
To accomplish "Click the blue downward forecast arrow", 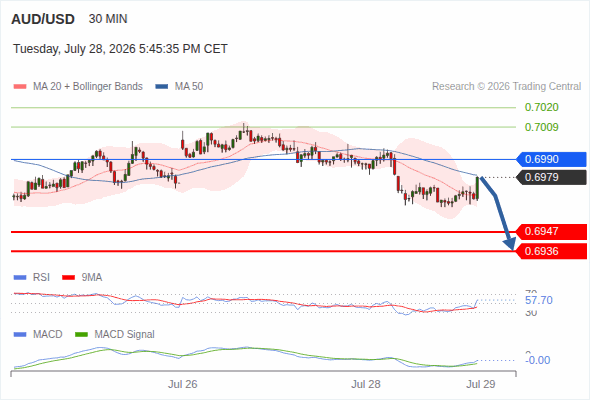I will [497, 213].
